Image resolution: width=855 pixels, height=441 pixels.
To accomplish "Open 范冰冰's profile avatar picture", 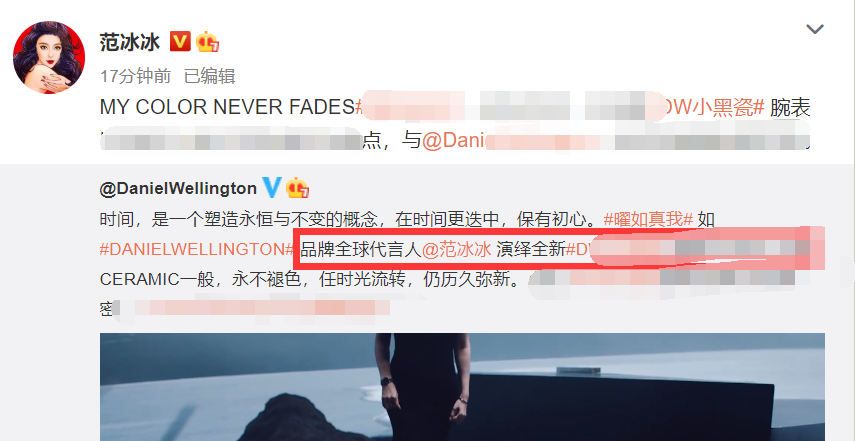I will [49, 58].
